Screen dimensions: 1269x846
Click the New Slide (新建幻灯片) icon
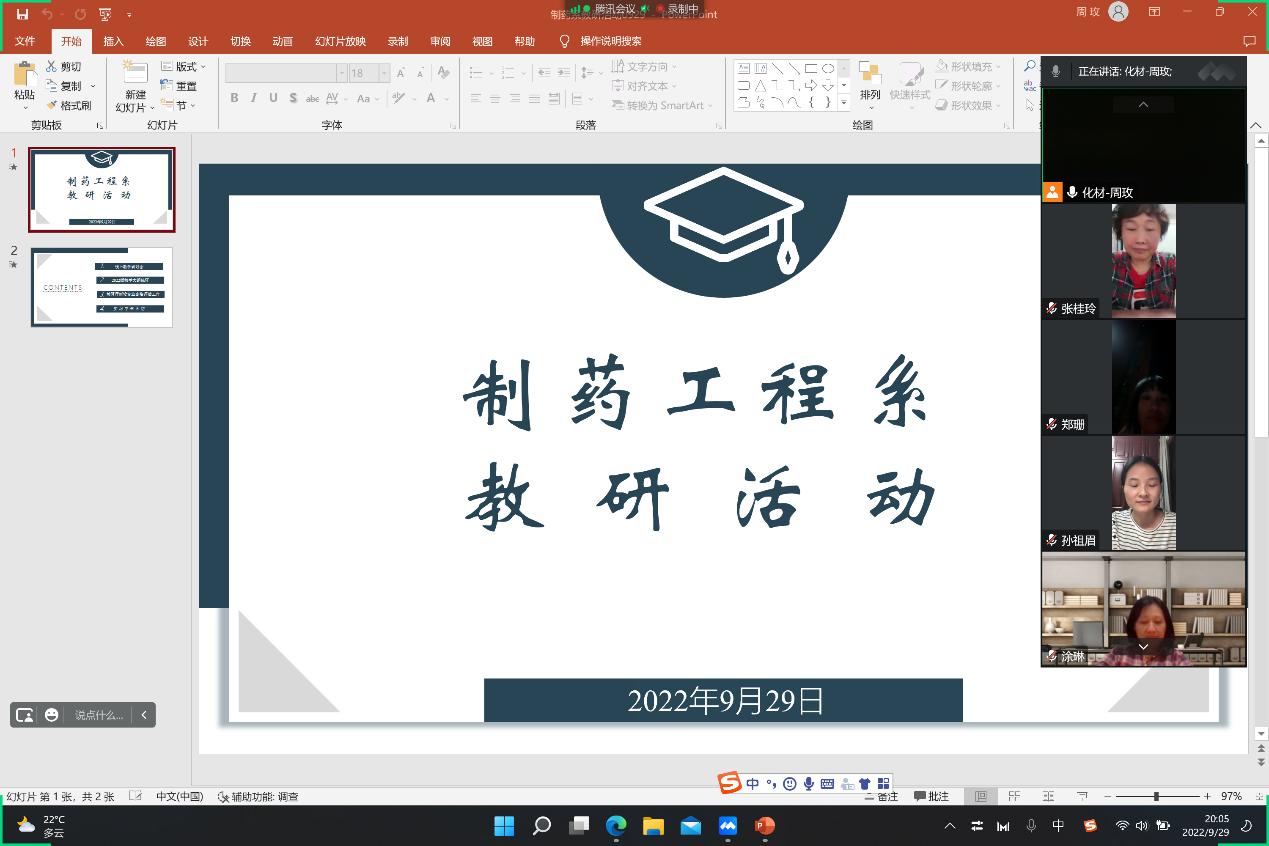pos(134,76)
